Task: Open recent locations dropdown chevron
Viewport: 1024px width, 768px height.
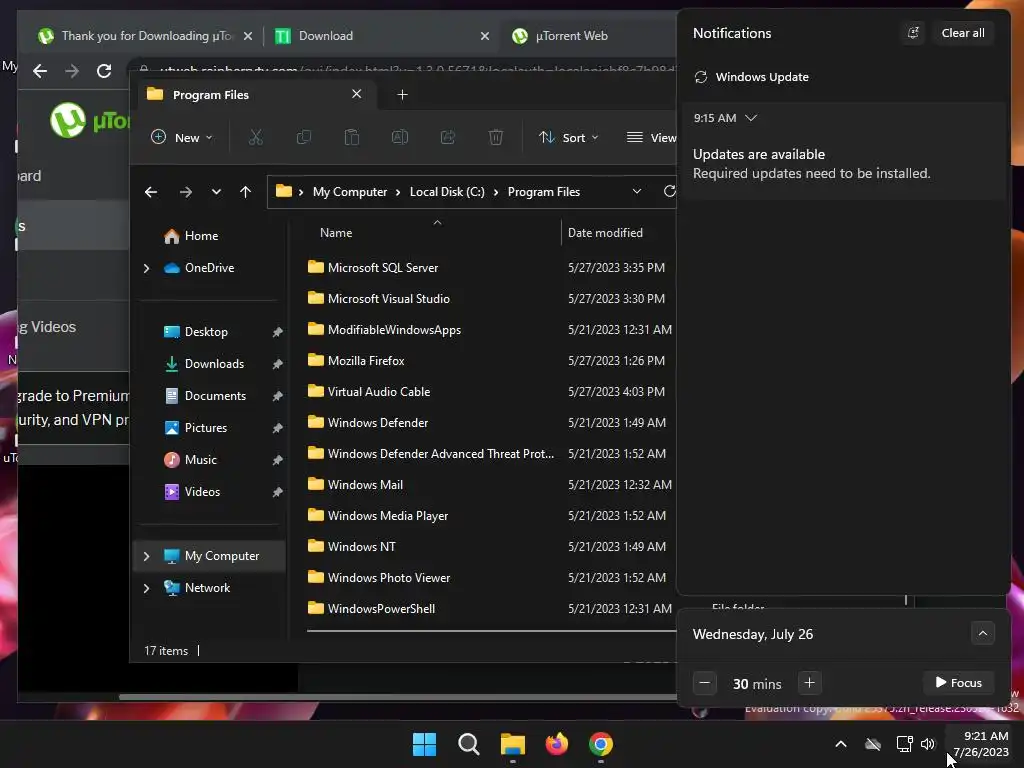Action: (x=216, y=192)
